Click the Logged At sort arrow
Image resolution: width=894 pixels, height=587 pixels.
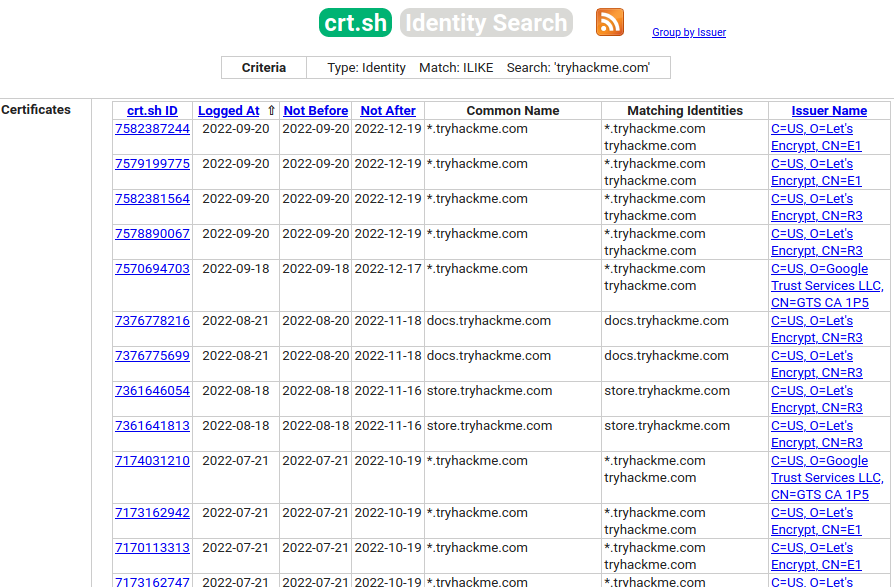tap(271, 111)
